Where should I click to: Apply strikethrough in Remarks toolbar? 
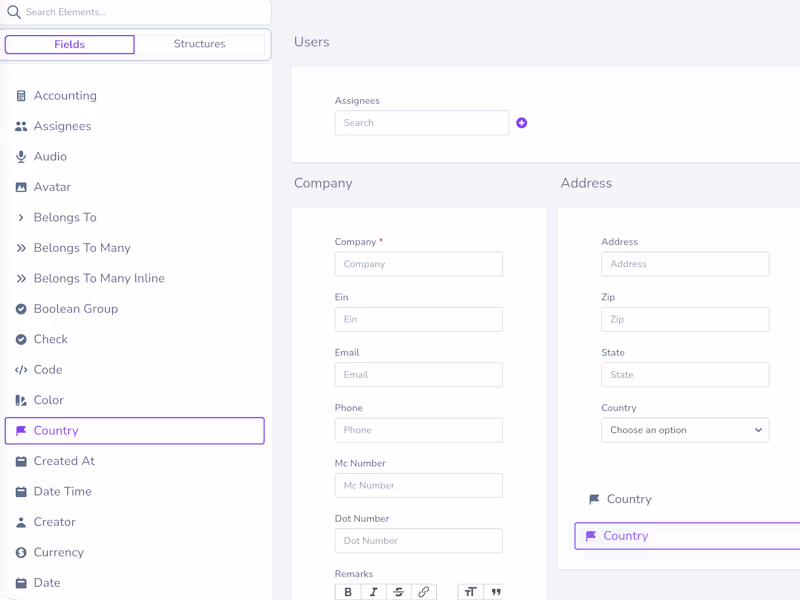(398, 592)
